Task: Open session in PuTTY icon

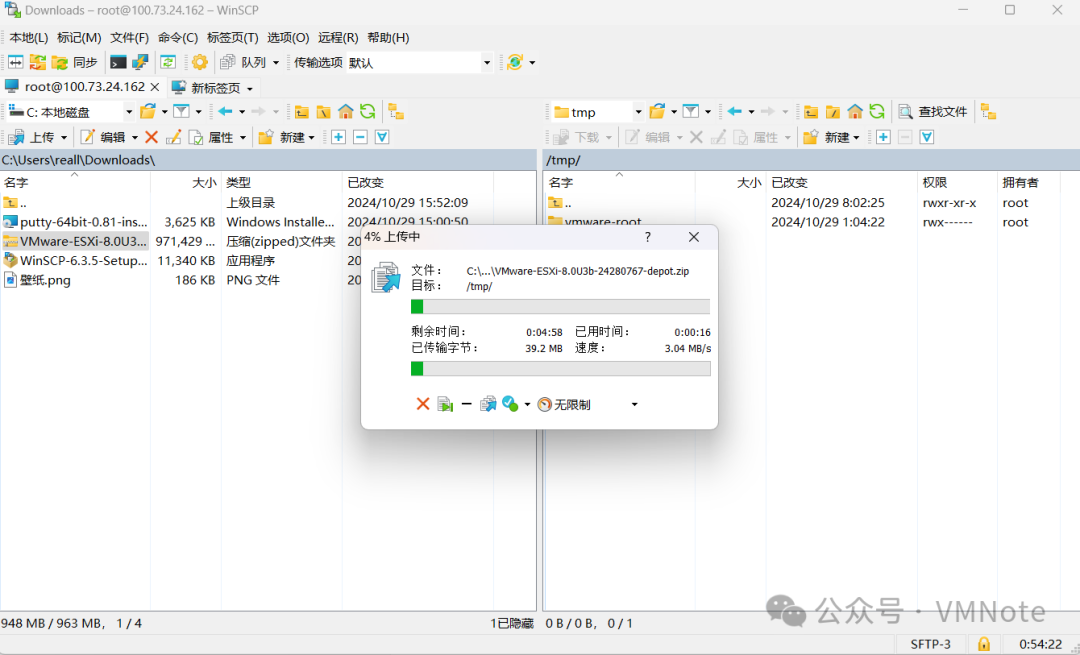Action: click(141, 63)
